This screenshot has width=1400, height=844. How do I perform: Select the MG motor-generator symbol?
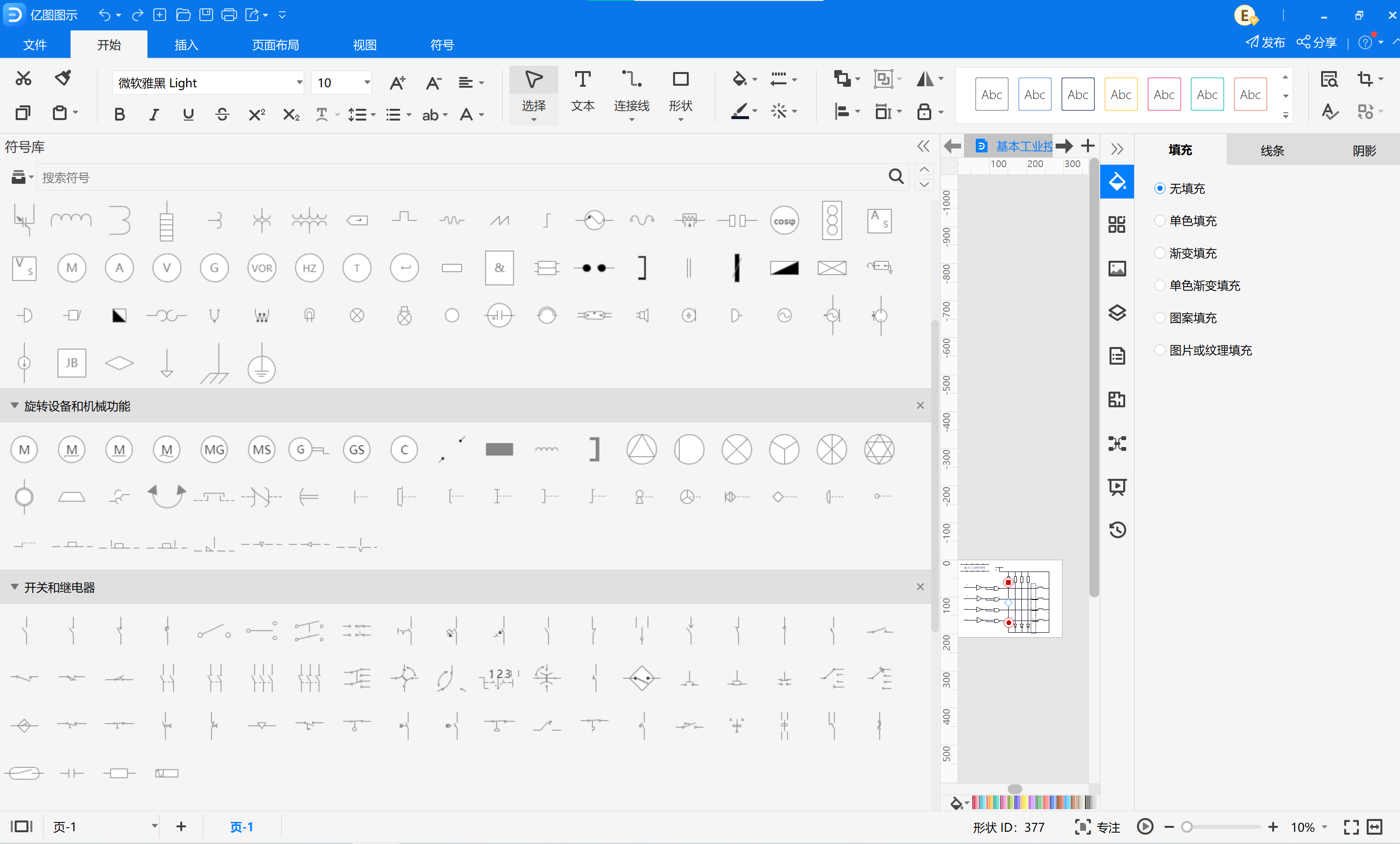click(214, 449)
